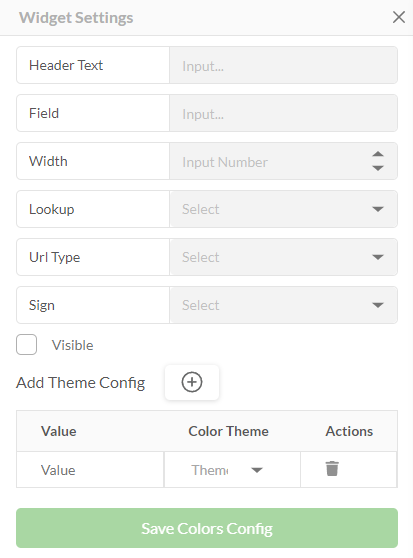Click the Color Theme column header
The image size is (413, 558).
[228, 431]
